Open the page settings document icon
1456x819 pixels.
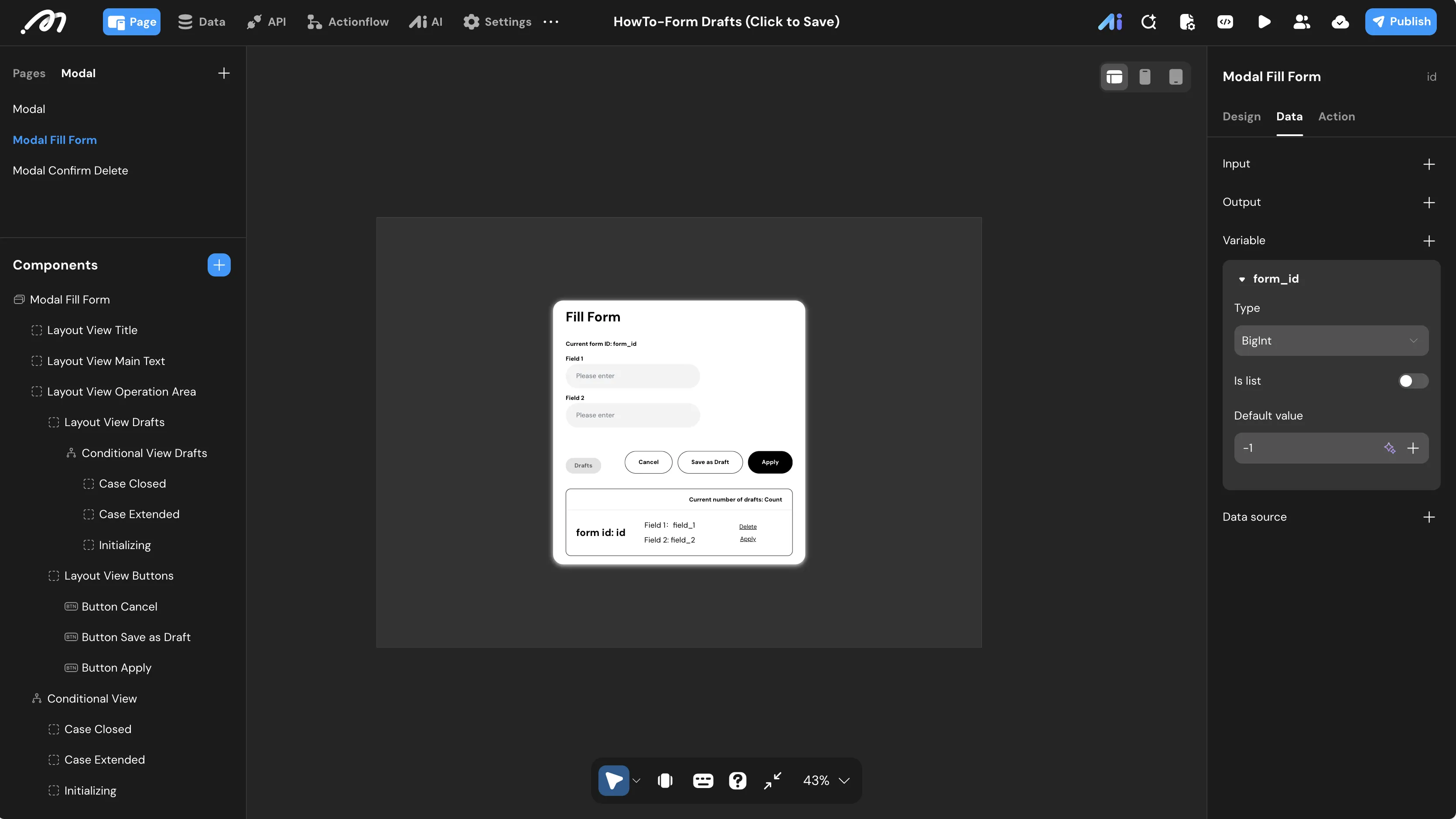(1187, 22)
